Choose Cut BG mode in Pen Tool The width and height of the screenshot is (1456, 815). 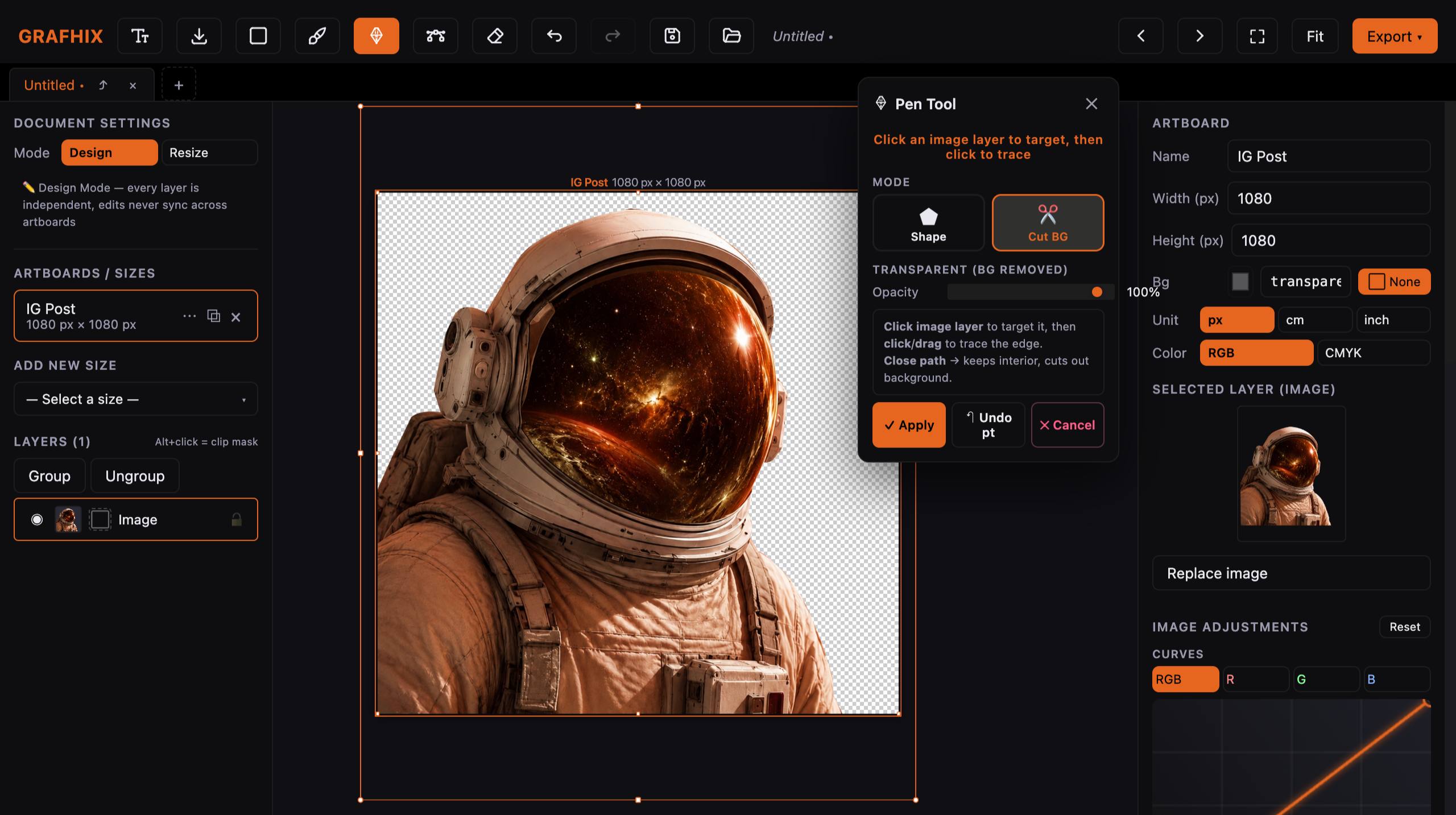[x=1048, y=223]
